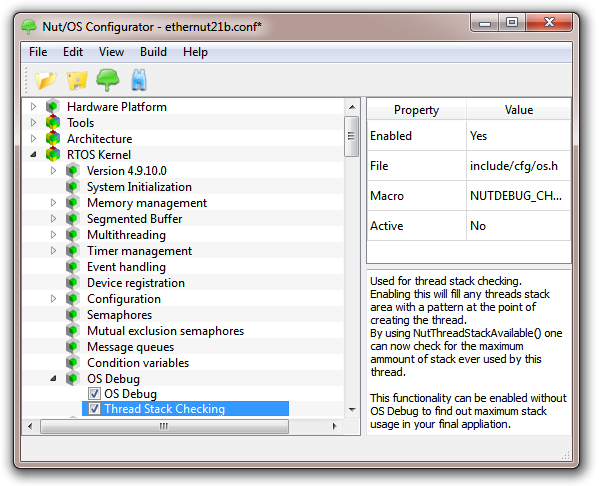Viewport: 599px width, 486px height.
Task: Select the Event handling tree item
Action: (126, 267)
